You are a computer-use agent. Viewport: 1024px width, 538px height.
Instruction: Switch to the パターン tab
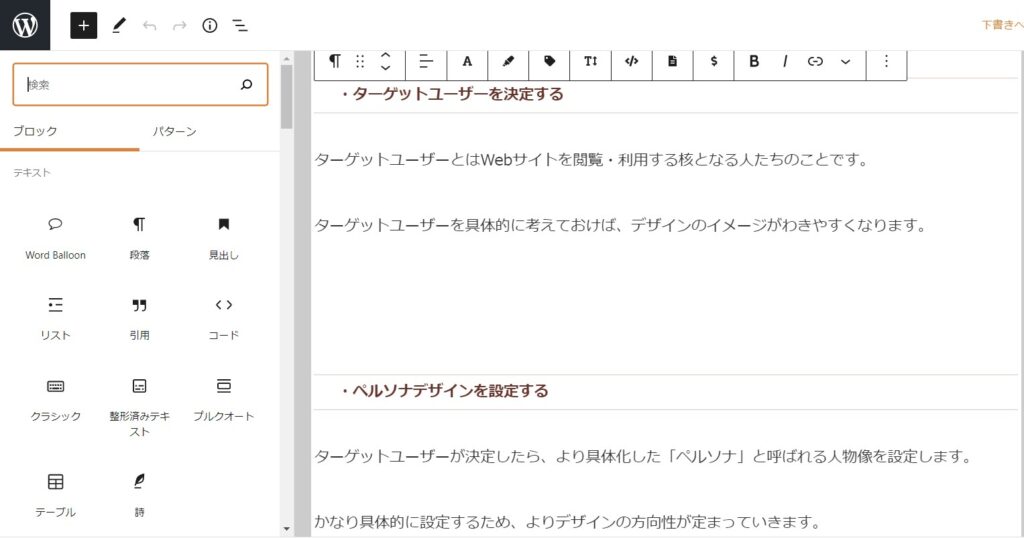[174, 131]
